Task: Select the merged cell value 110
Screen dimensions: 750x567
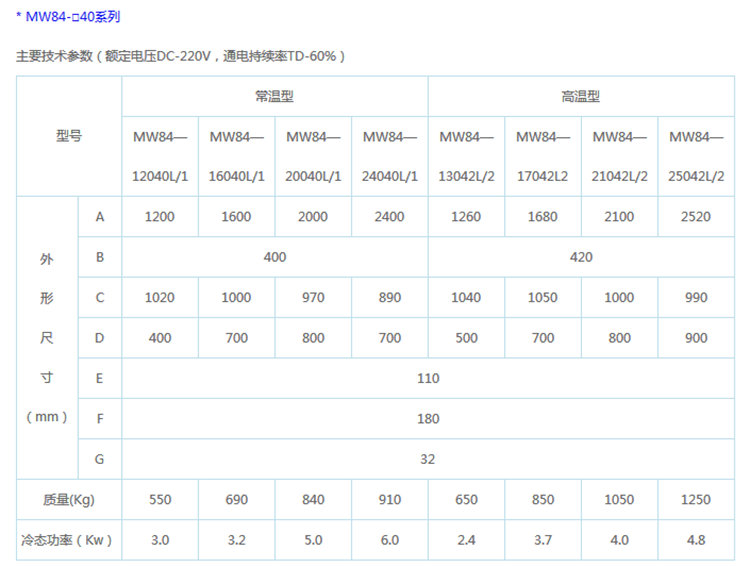Action: [x=428, y=378]
